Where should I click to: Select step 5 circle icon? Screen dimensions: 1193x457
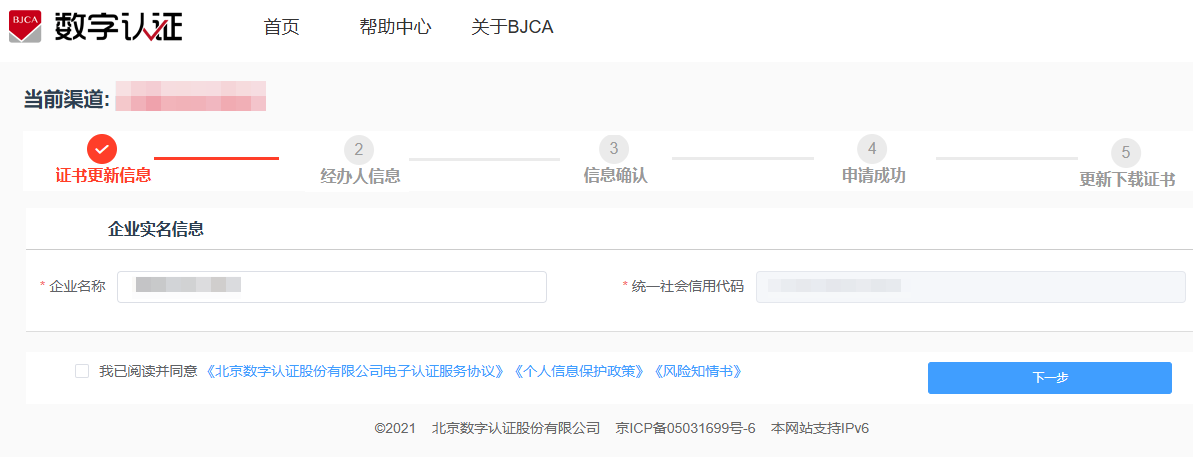coord(1126,153)
